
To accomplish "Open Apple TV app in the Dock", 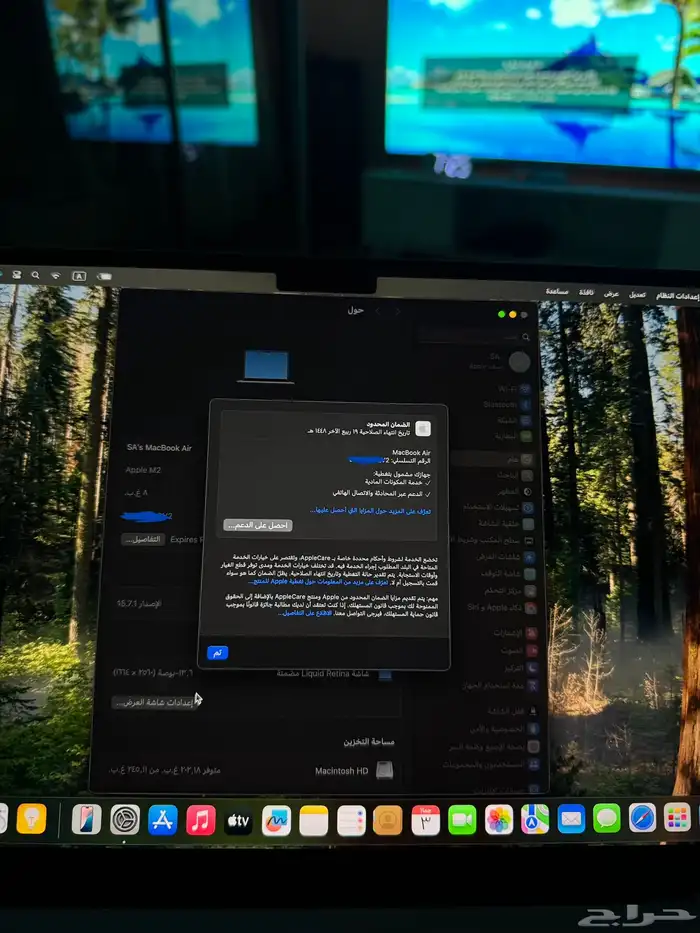I will click(x=237, y=820).
